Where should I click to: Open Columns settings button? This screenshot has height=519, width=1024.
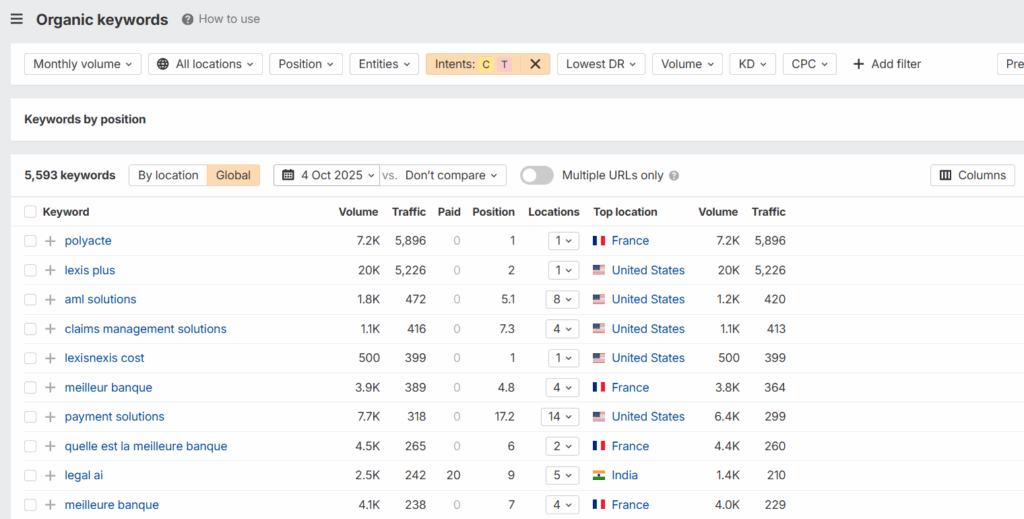click(x=972, y=175)
